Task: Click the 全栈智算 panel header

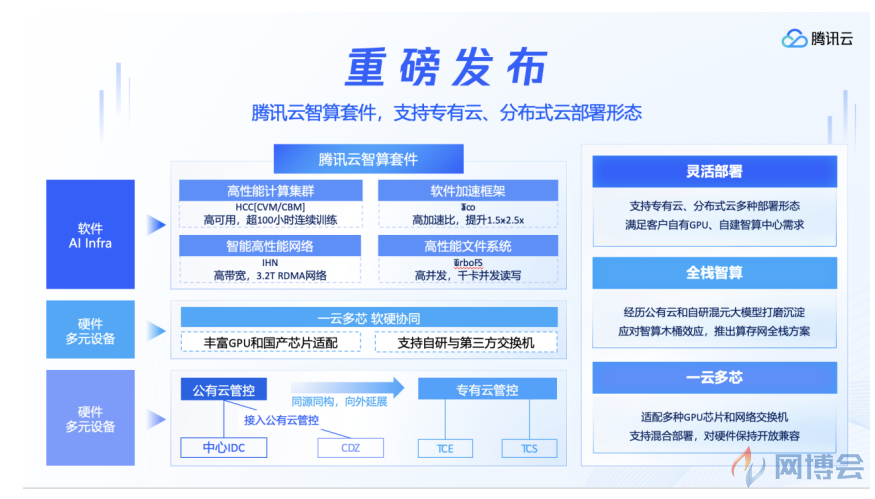Action: (x=714, y=273)
